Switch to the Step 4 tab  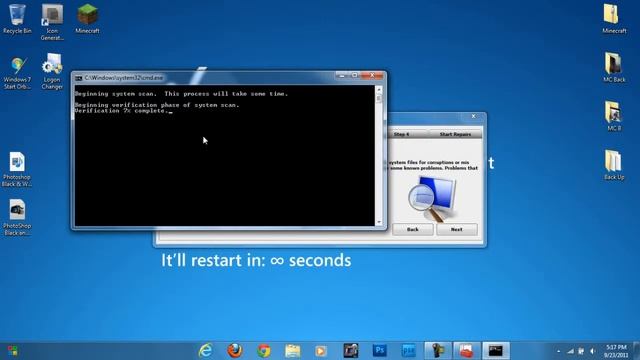click(401, 134)
